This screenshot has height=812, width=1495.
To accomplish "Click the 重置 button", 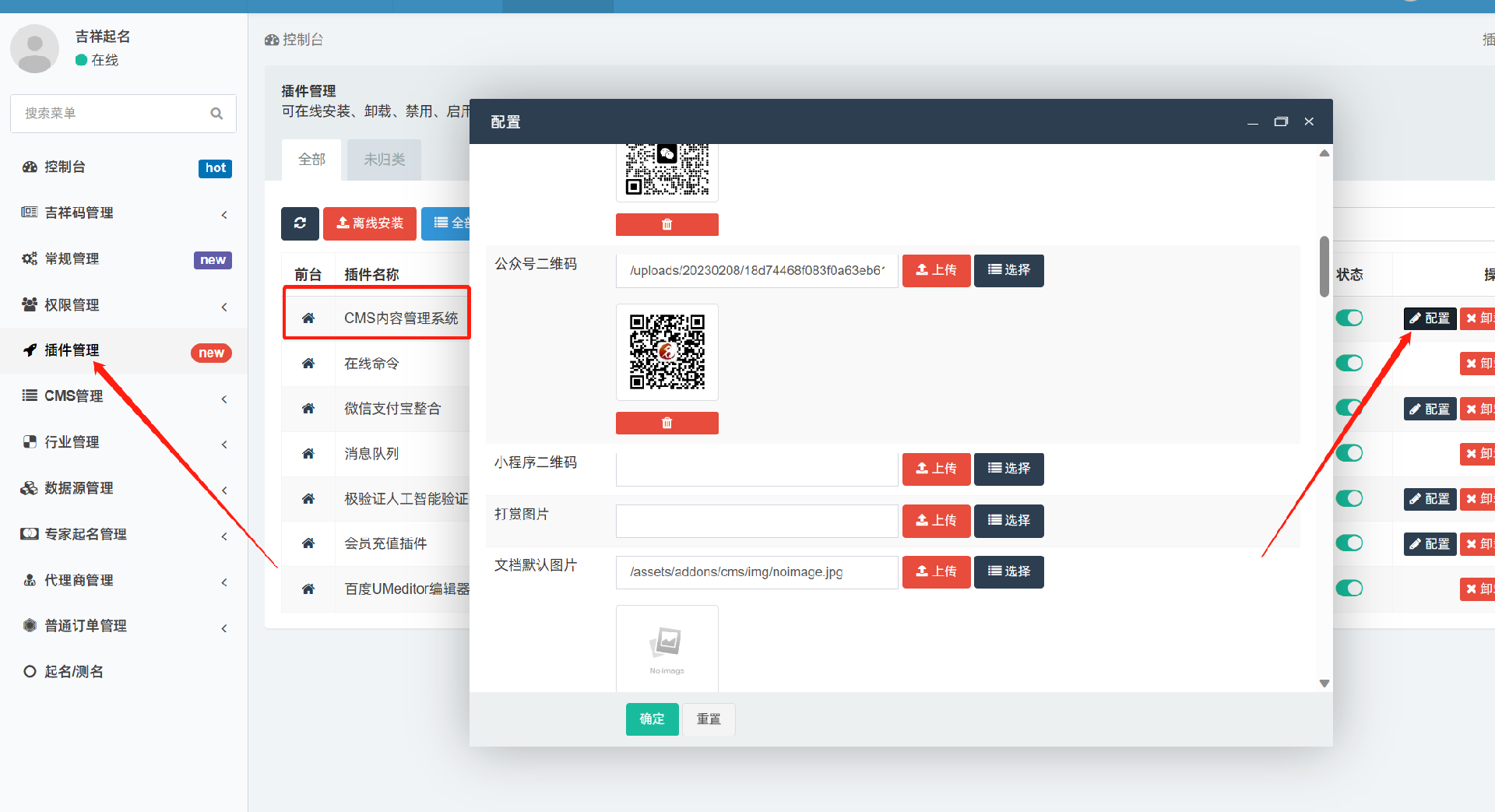I will click(709, 719).
